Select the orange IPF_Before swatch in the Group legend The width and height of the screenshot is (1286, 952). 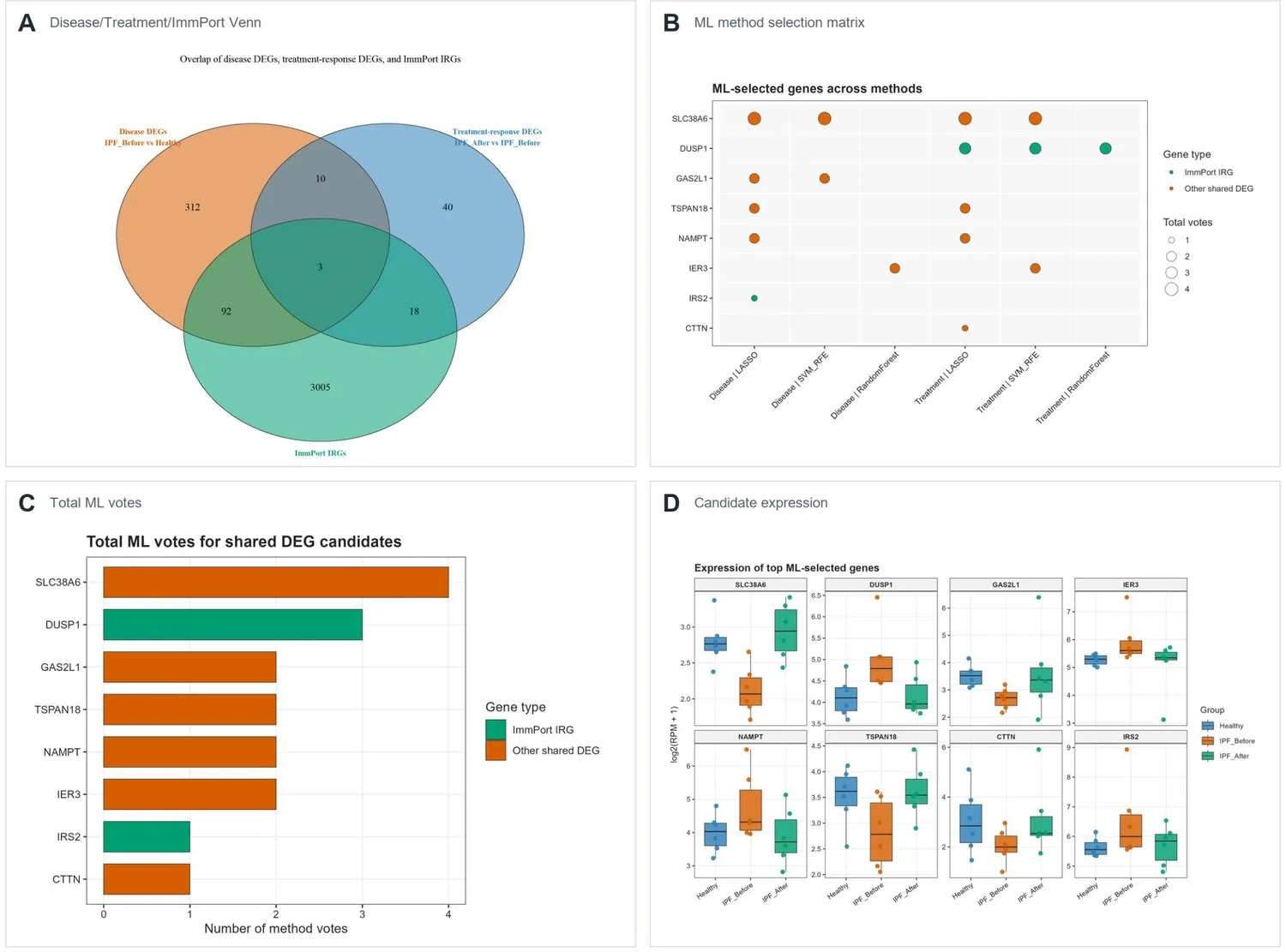tap(1208, 740)
